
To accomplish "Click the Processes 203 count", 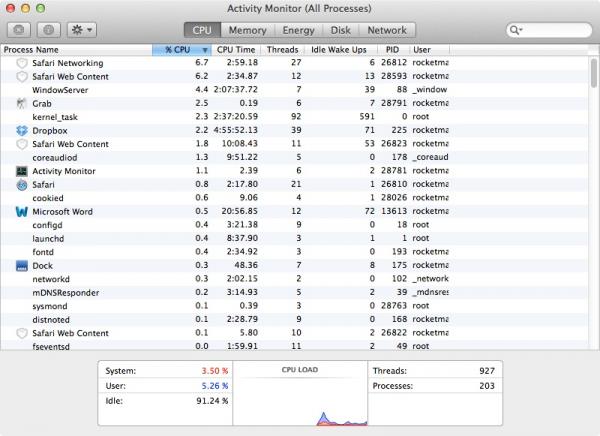I will click(487, 386).
